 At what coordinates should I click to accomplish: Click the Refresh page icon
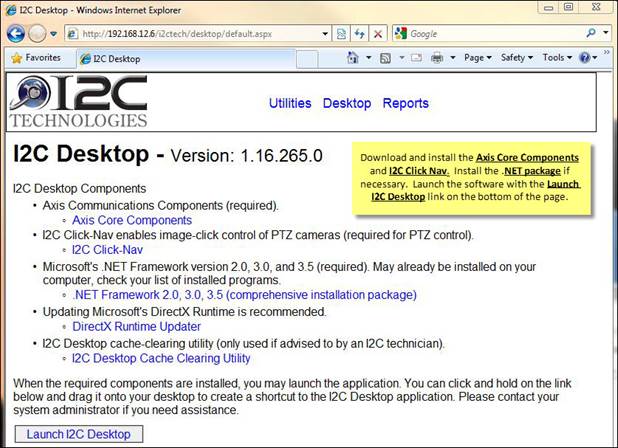(x=359, y=34)
